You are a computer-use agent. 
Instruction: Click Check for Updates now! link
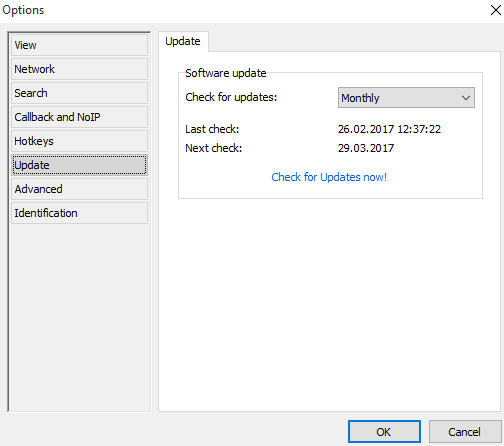(329, 177)
